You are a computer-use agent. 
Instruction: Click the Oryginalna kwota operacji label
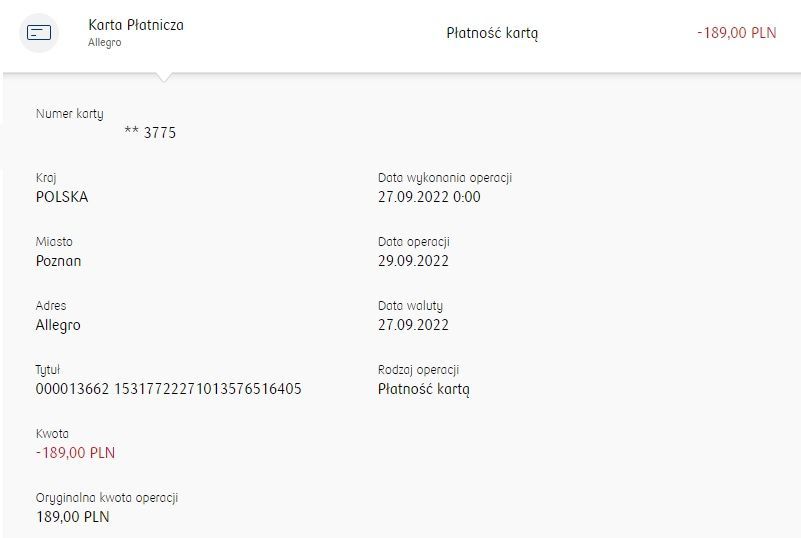coord(107,498)
